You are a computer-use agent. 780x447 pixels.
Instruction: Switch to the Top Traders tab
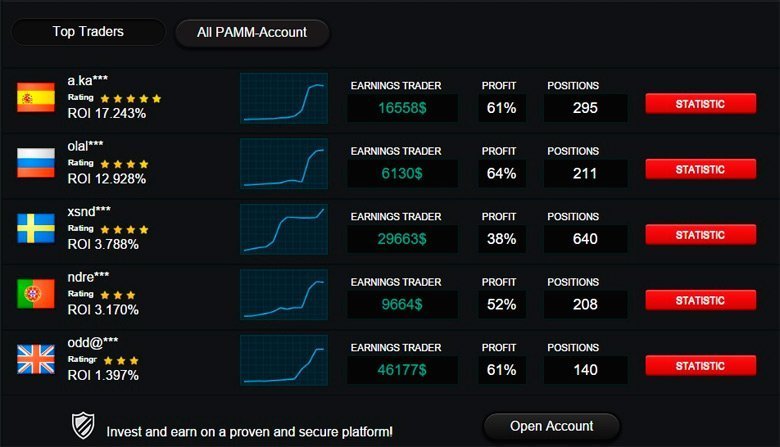pos(88,32)
